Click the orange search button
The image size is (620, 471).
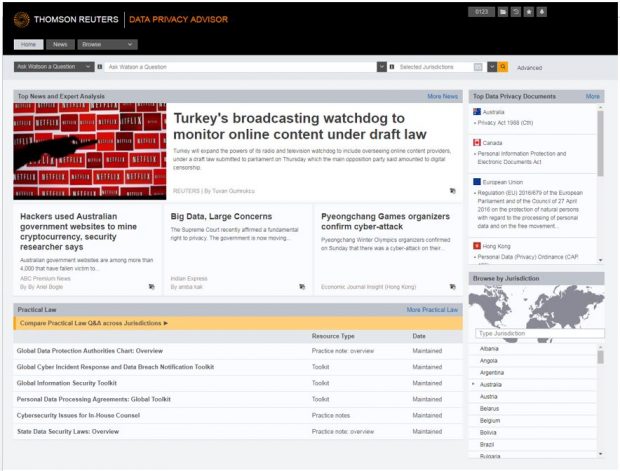503,67
